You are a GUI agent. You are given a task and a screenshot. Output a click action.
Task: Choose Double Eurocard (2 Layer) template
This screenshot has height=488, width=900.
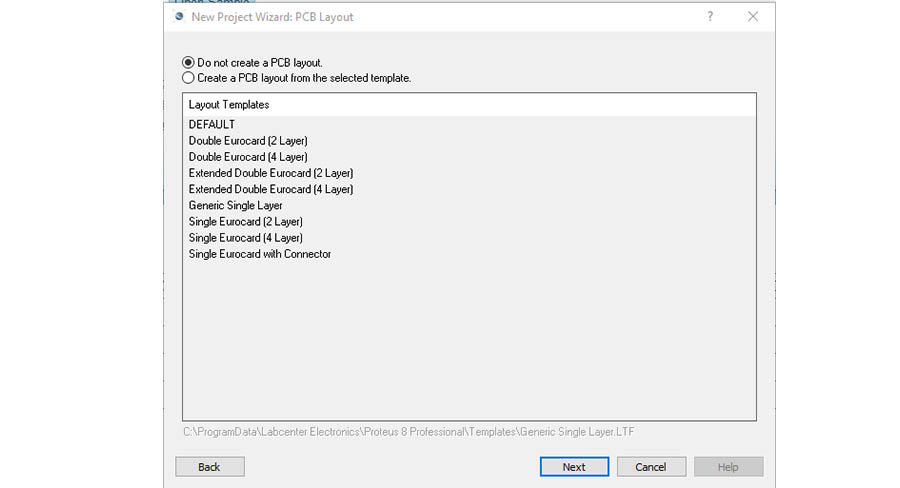(x=248, y=141)
